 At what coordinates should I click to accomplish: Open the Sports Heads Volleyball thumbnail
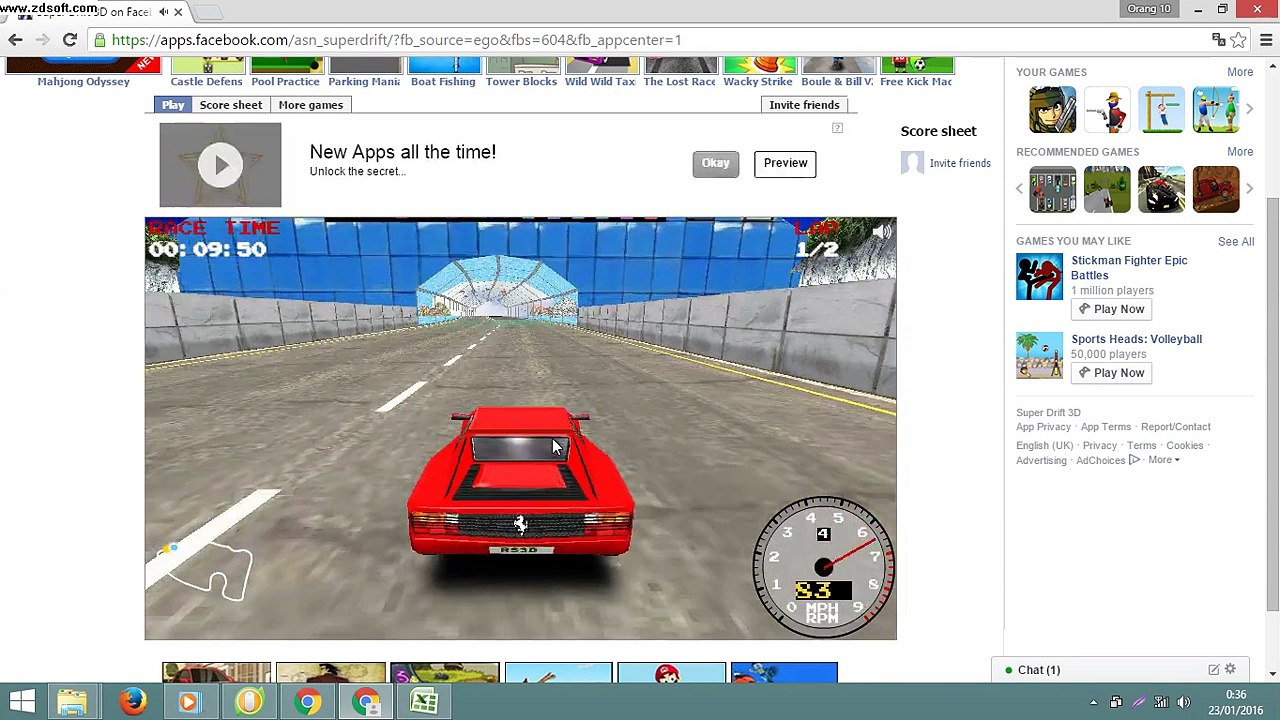pyautogui.click(x=1039, y=356)
